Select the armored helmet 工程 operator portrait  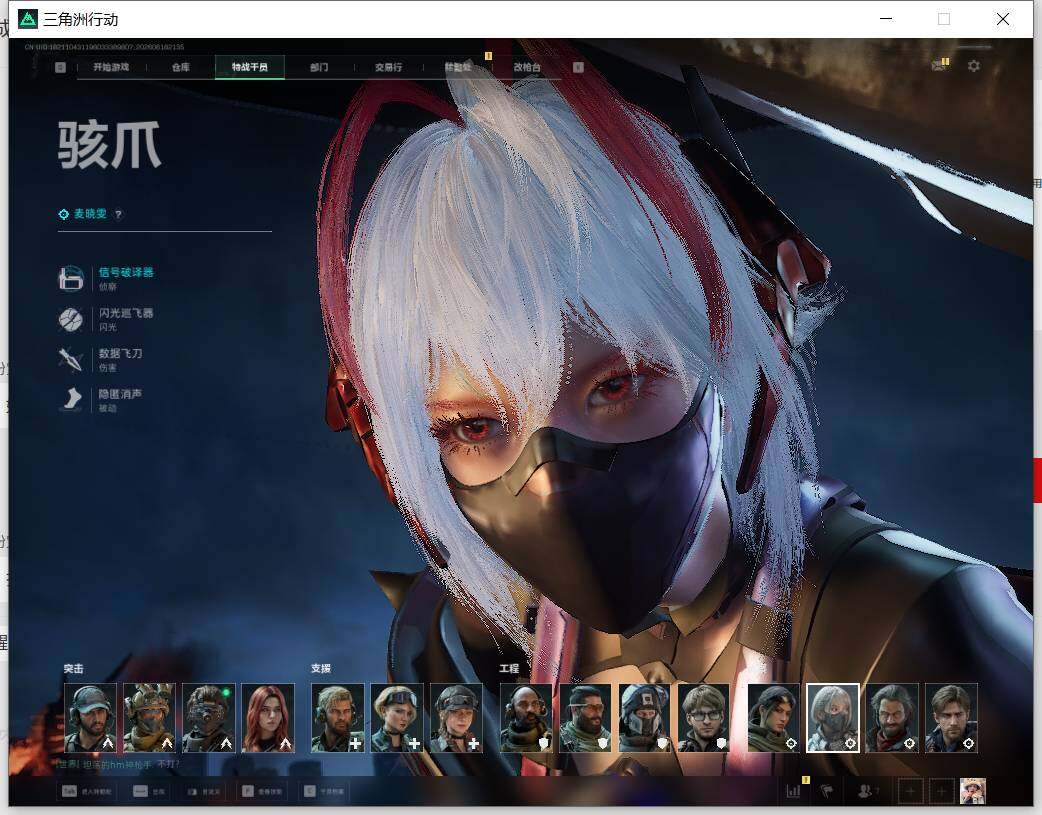pyautogui.click(x=645, y=718)
